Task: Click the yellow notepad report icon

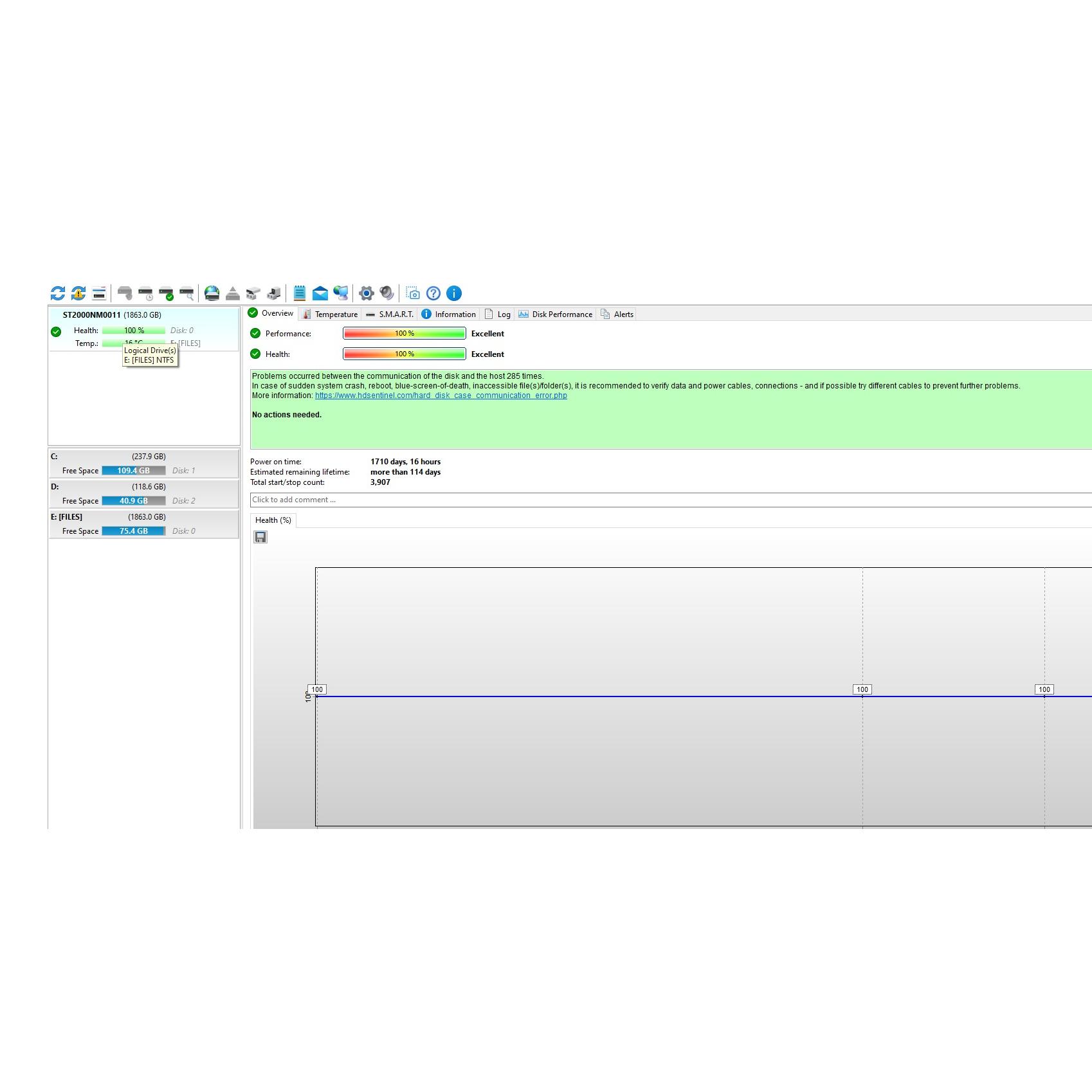Action: [x=300, y=293]
